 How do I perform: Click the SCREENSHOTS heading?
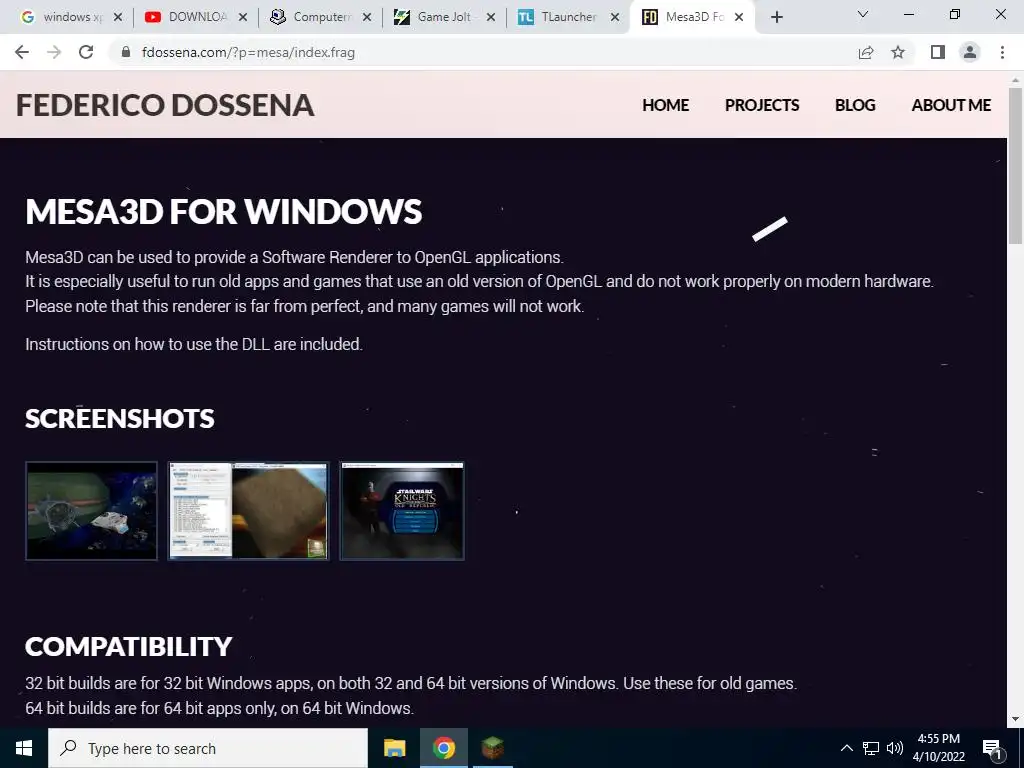click(x=120, y=419)
